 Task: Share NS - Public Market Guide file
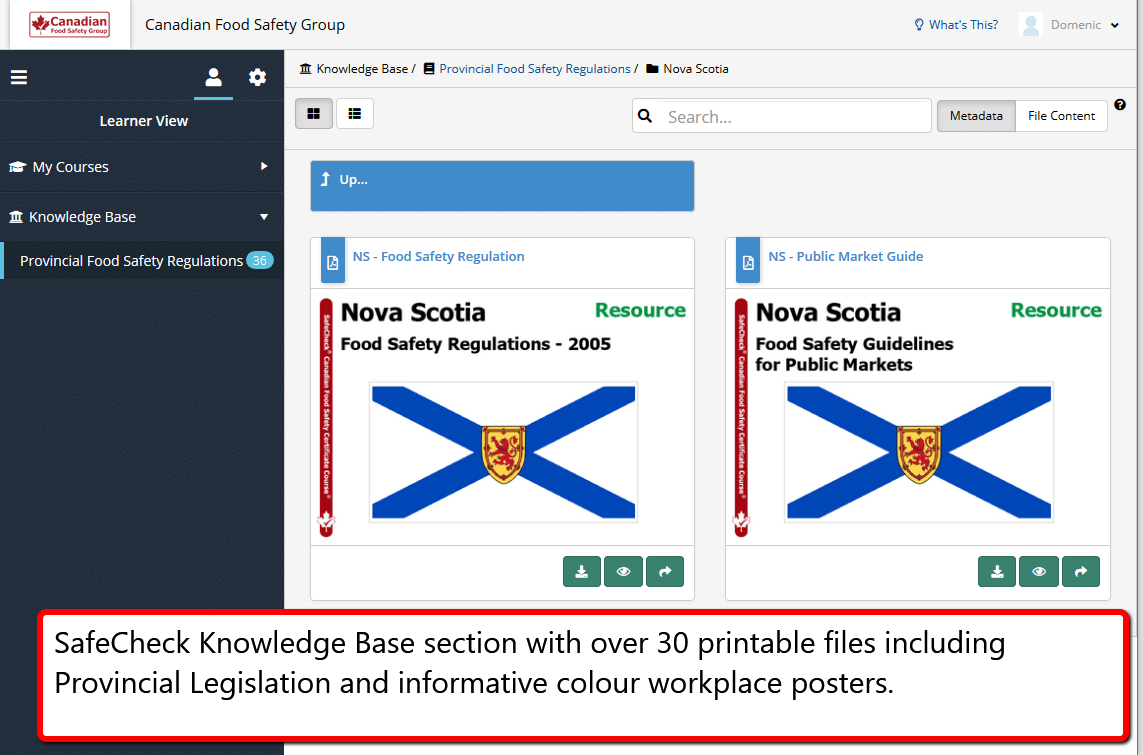pos(1081,571)
